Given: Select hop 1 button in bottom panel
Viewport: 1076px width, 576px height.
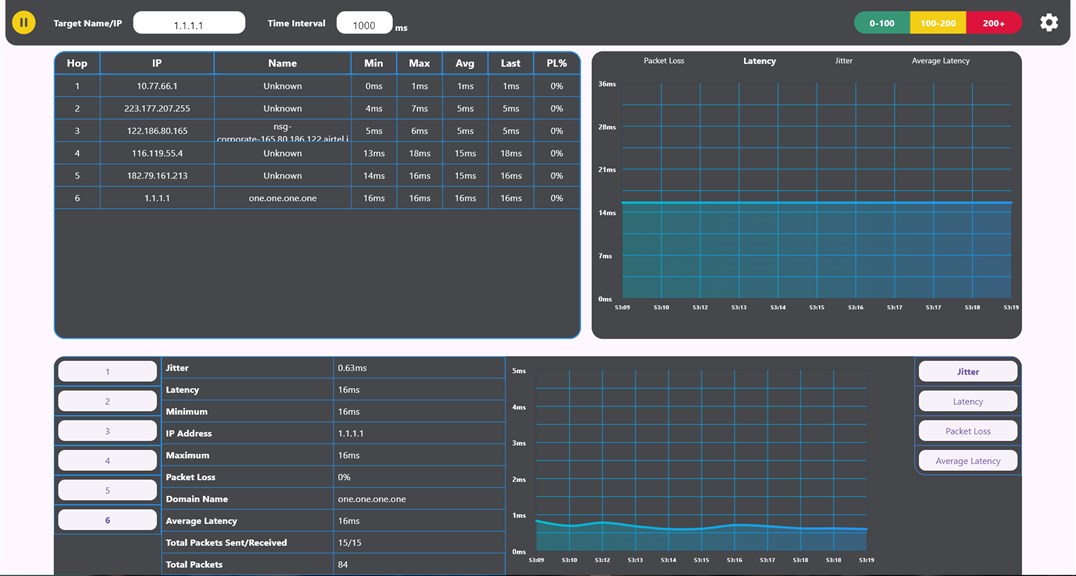Looking at the screenshot, I should pos(108,372).
